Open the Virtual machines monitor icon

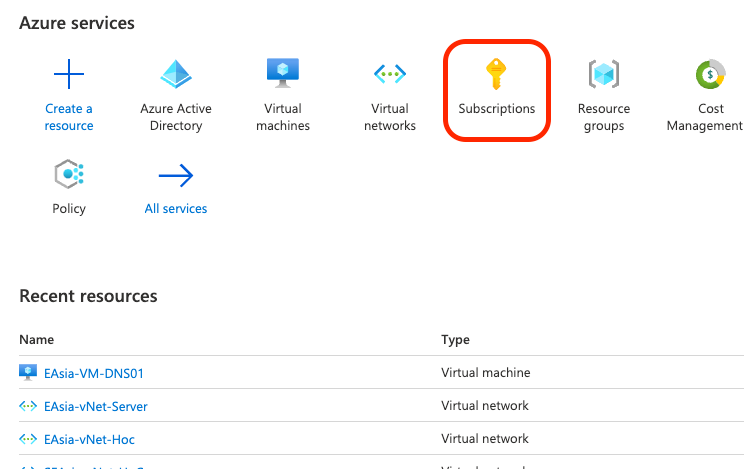click(x=283, y=73)
